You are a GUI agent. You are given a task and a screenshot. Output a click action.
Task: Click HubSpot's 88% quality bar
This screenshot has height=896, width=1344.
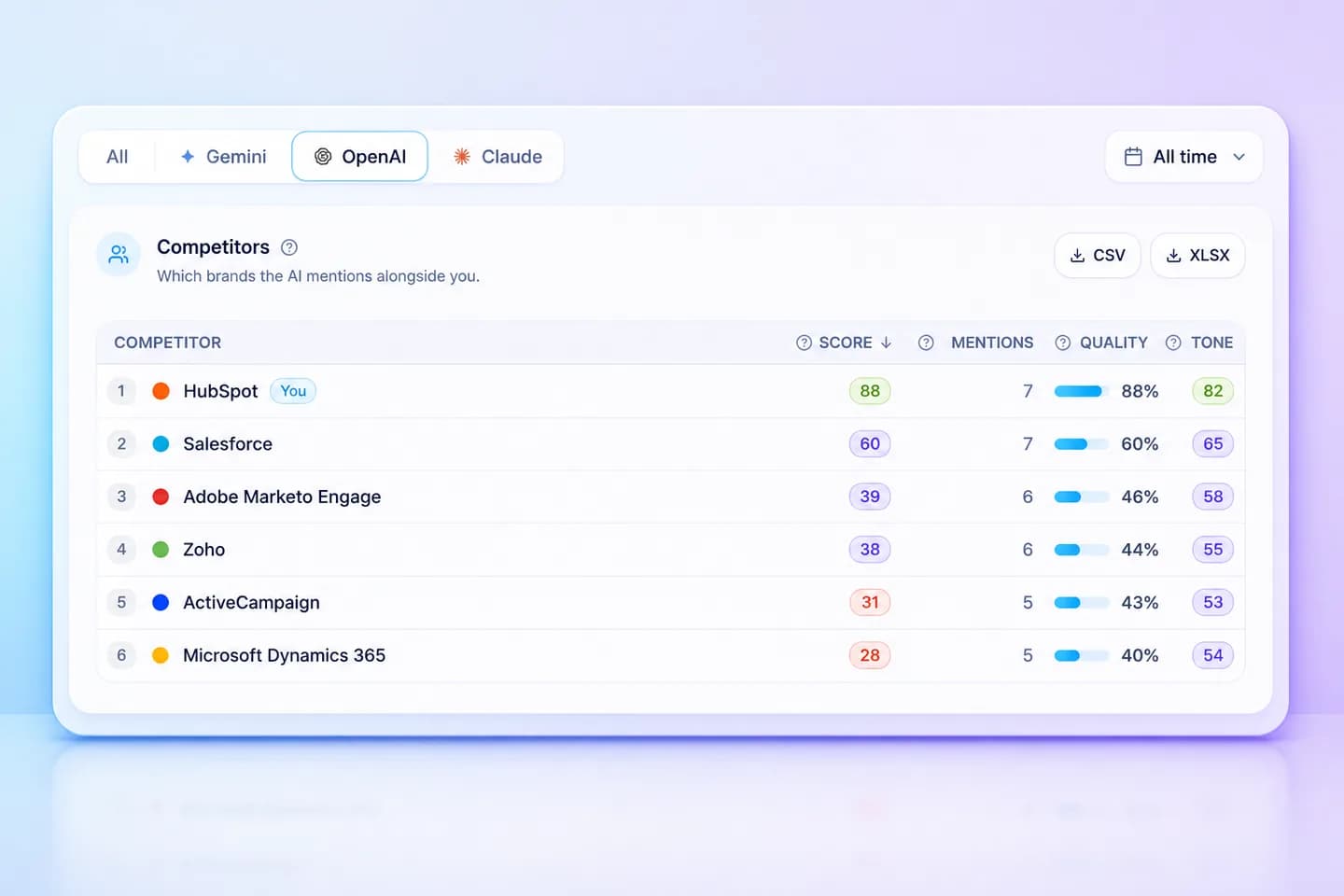[x=1082, y=391]
